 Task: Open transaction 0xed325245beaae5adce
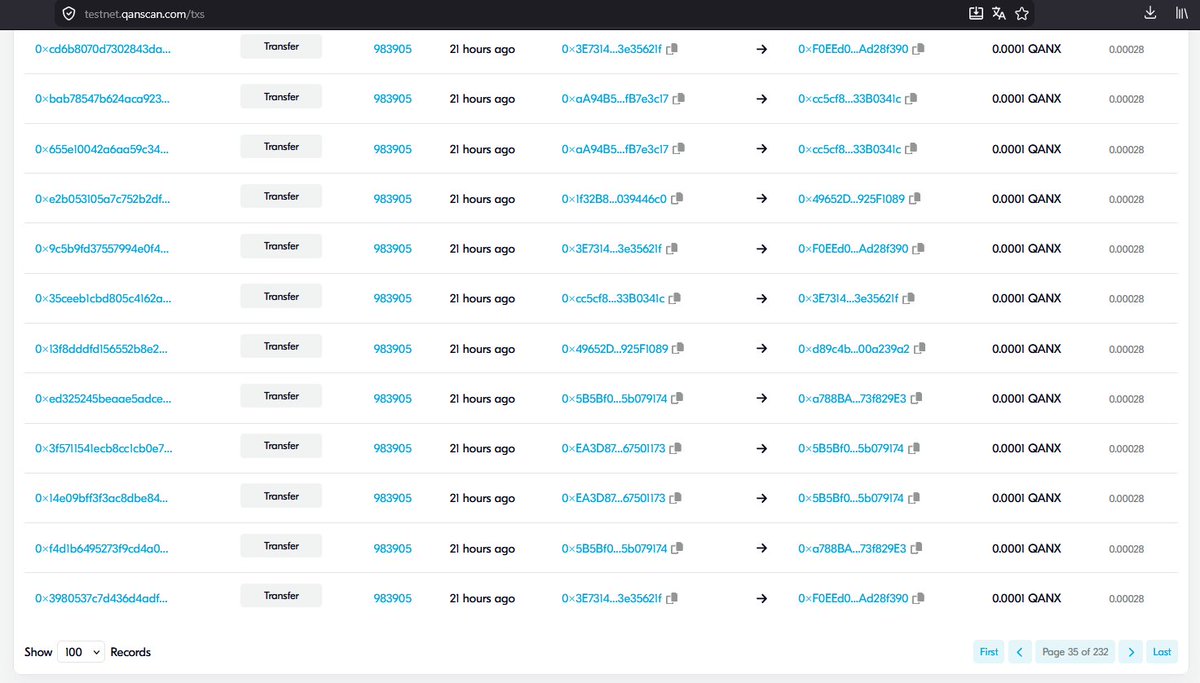pos(103,398)
